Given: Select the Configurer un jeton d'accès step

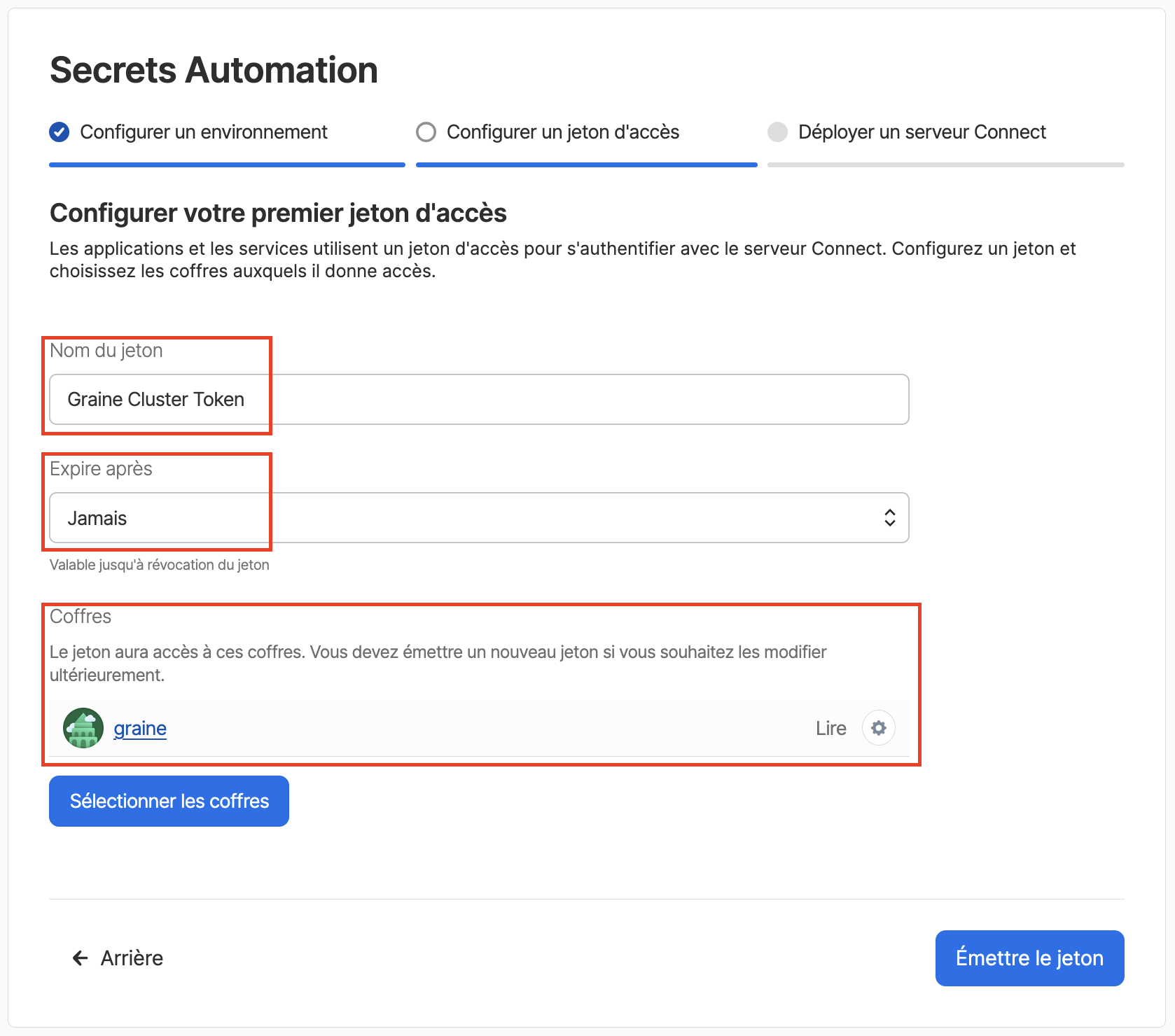Looking at the screenshot, I should 563,132.
